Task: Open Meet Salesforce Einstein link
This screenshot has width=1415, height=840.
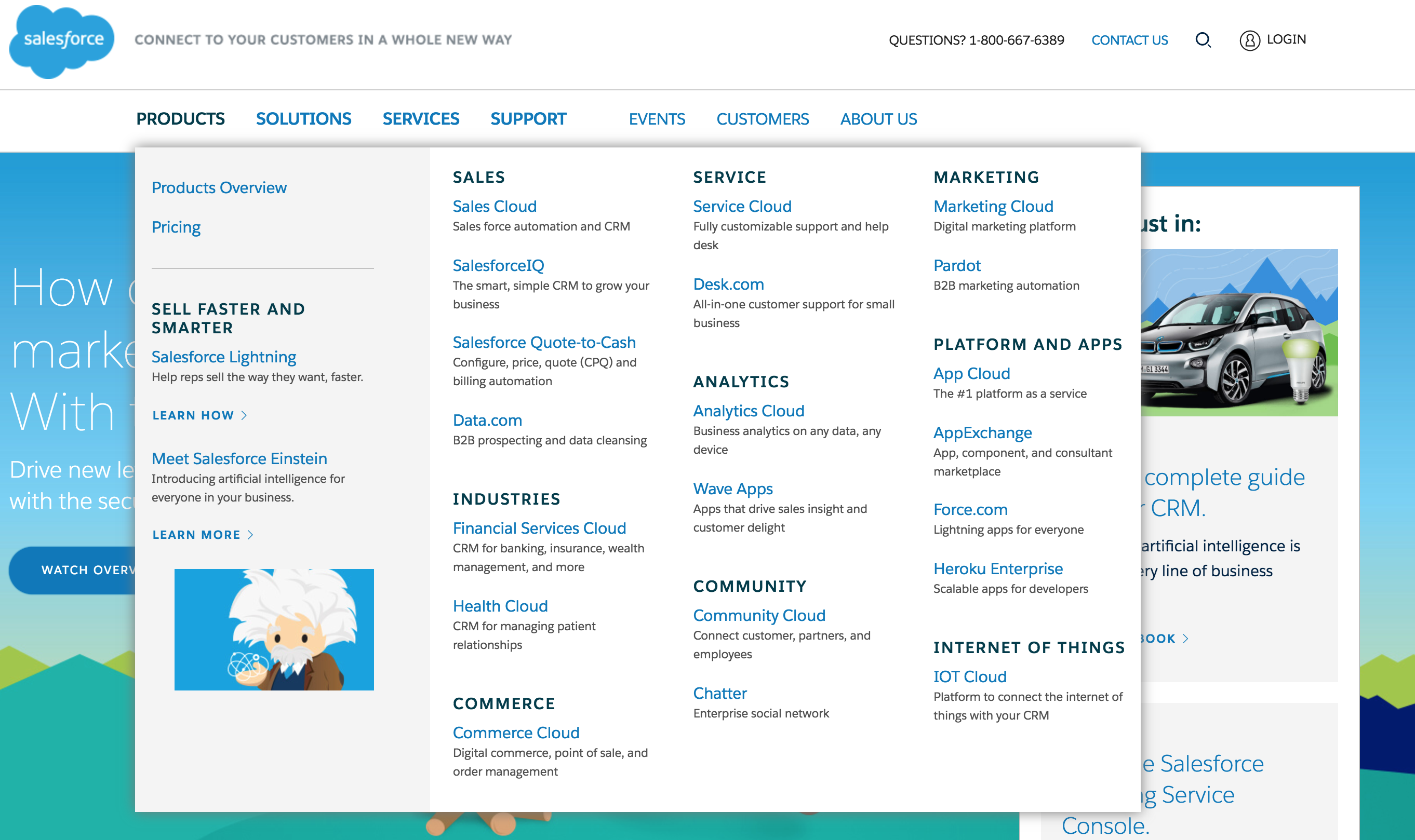Action: (239, 458)
